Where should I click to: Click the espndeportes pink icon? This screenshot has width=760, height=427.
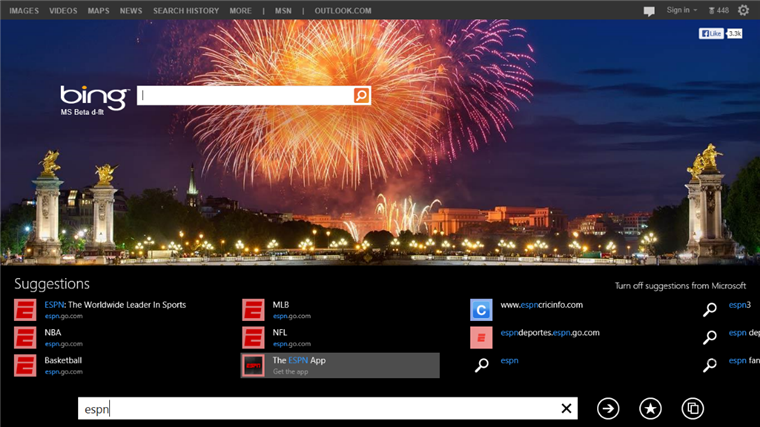(x=481, y=338)
